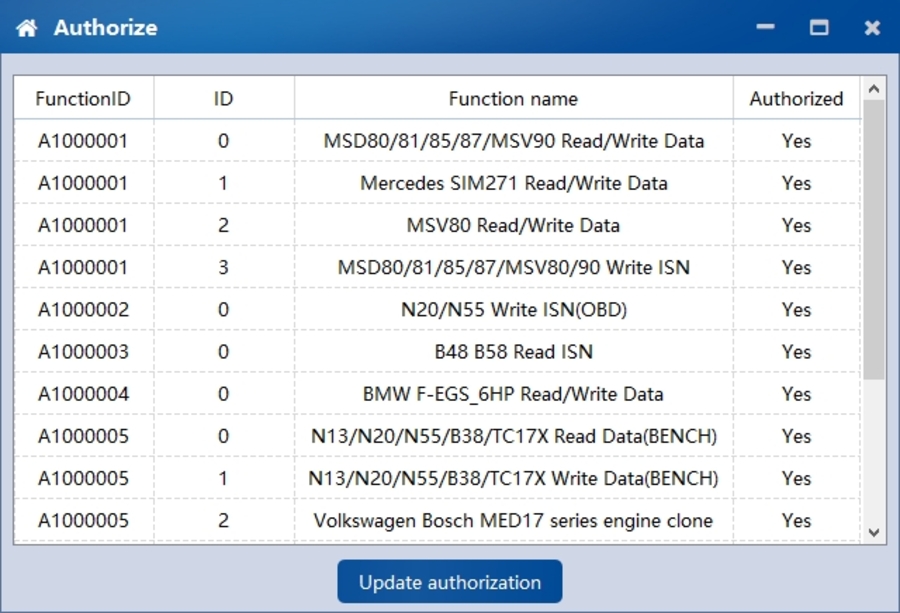Image resolution: width=900 pixels, height=613 pixels.
Task: Select the B48 B58 Read ISN row
Action: (513, 352)
